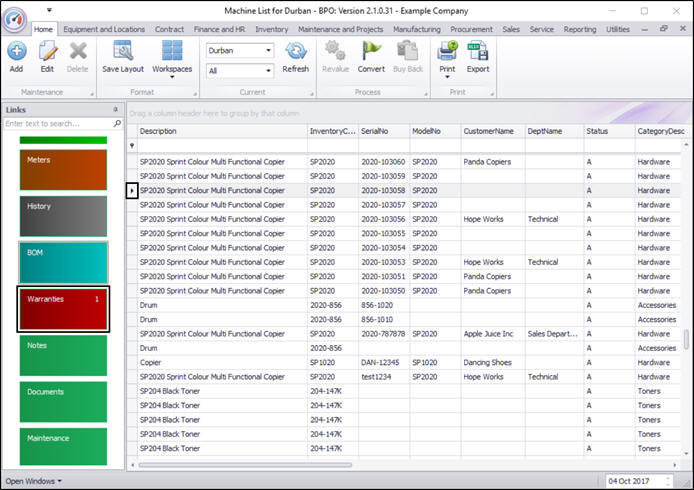This screenshot has width=694, height=490.
Task: Switch to the Procurement tab
Action: click(x=471, y=30)
